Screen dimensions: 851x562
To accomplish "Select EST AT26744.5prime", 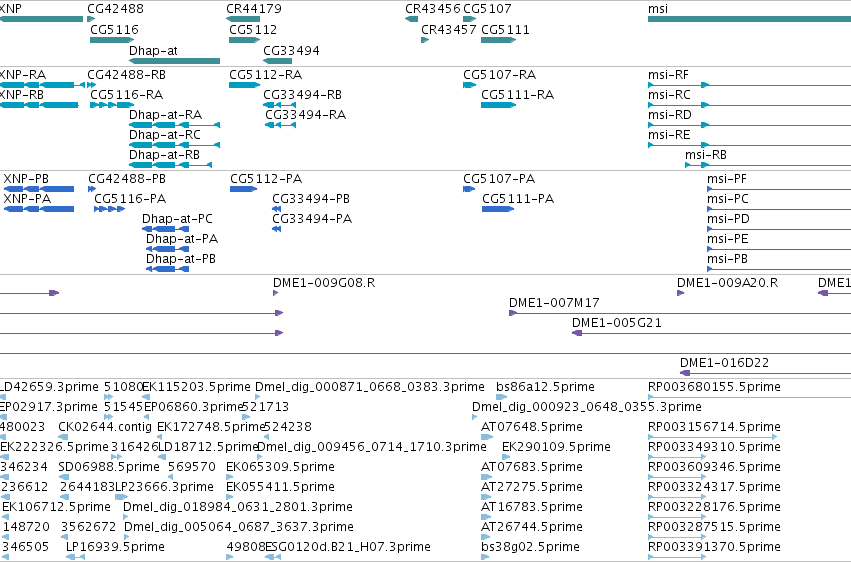I will [x=532, y=526].
